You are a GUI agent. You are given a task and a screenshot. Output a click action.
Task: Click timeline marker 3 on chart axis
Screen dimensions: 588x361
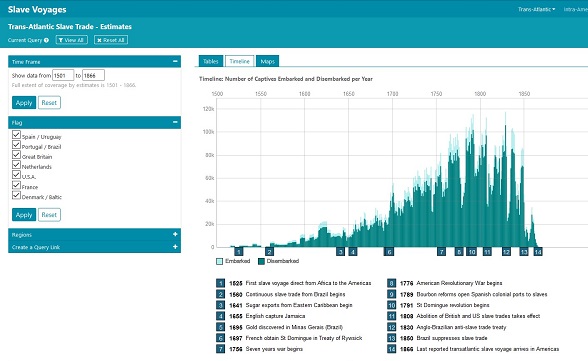tap(340, 252)
